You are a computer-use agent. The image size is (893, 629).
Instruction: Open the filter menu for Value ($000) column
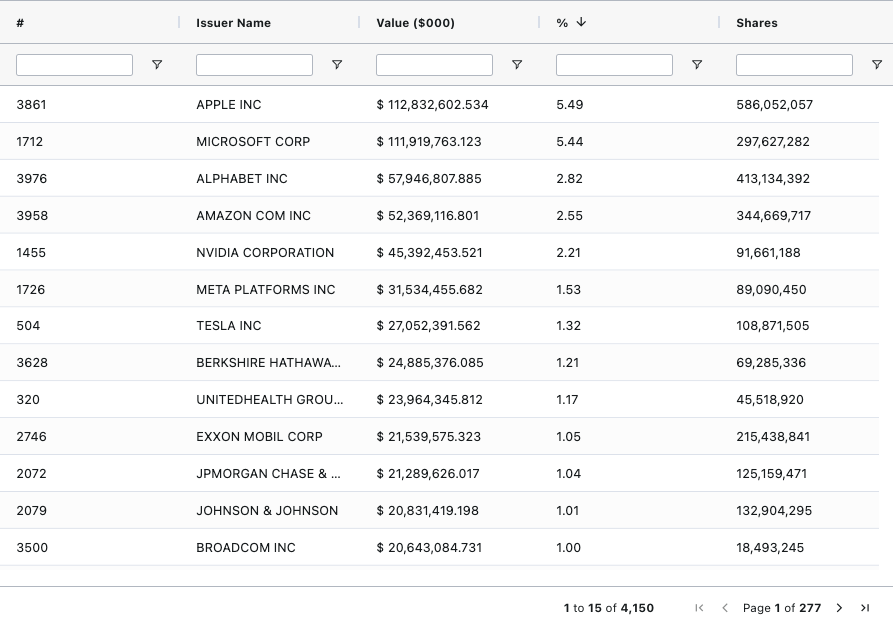pyautogui.click(x=517, y=65)
